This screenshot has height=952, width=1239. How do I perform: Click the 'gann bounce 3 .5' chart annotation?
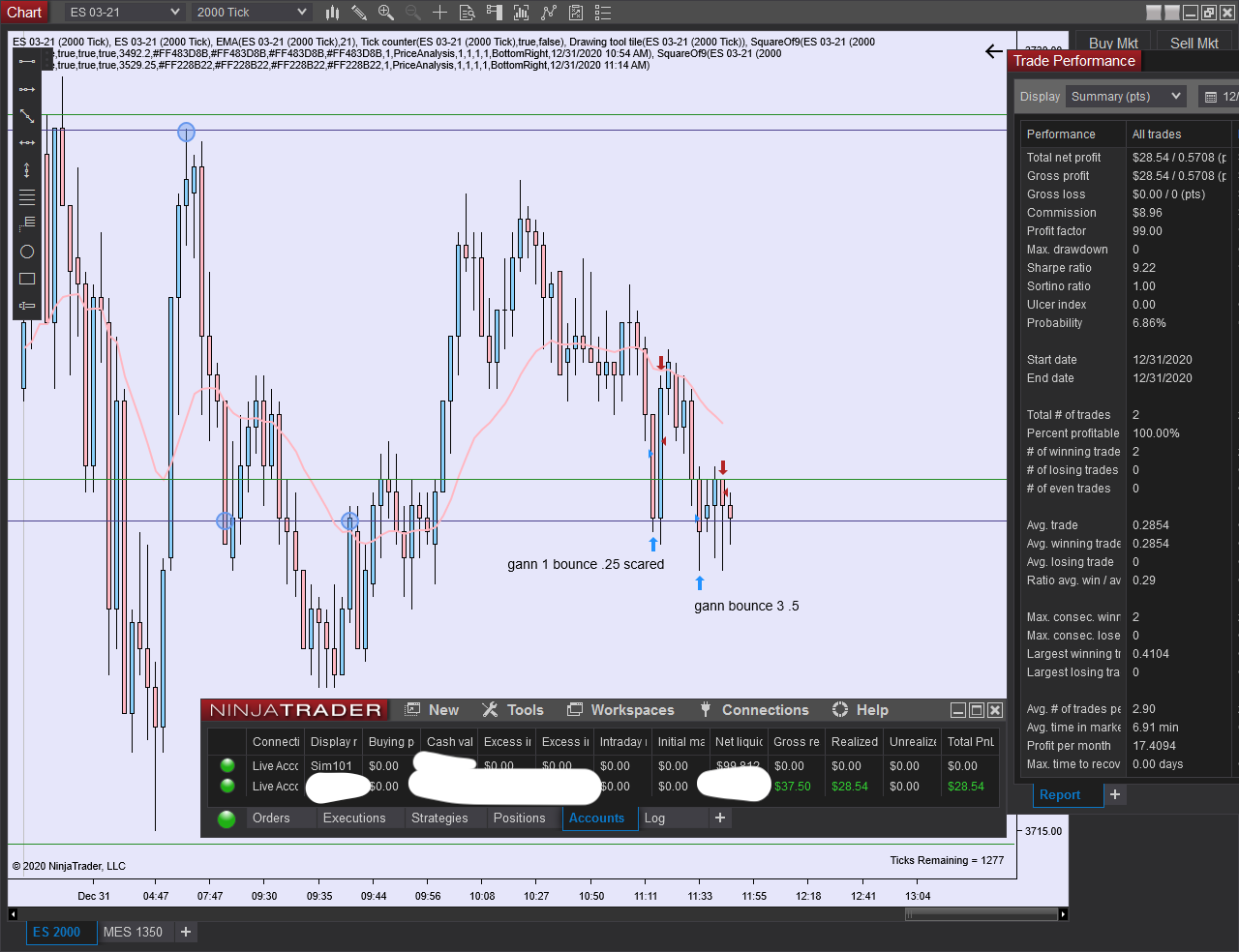pos(746,607)
